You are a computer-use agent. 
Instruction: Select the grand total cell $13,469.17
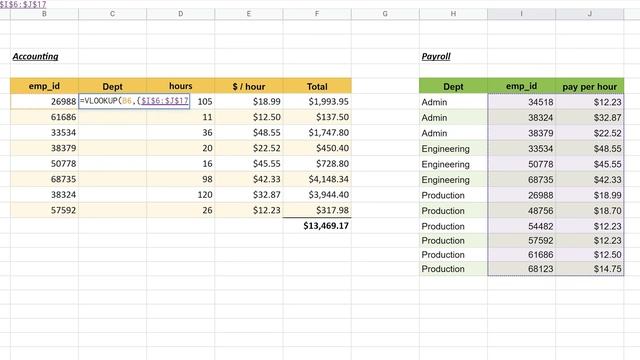[x=317, y=226]
